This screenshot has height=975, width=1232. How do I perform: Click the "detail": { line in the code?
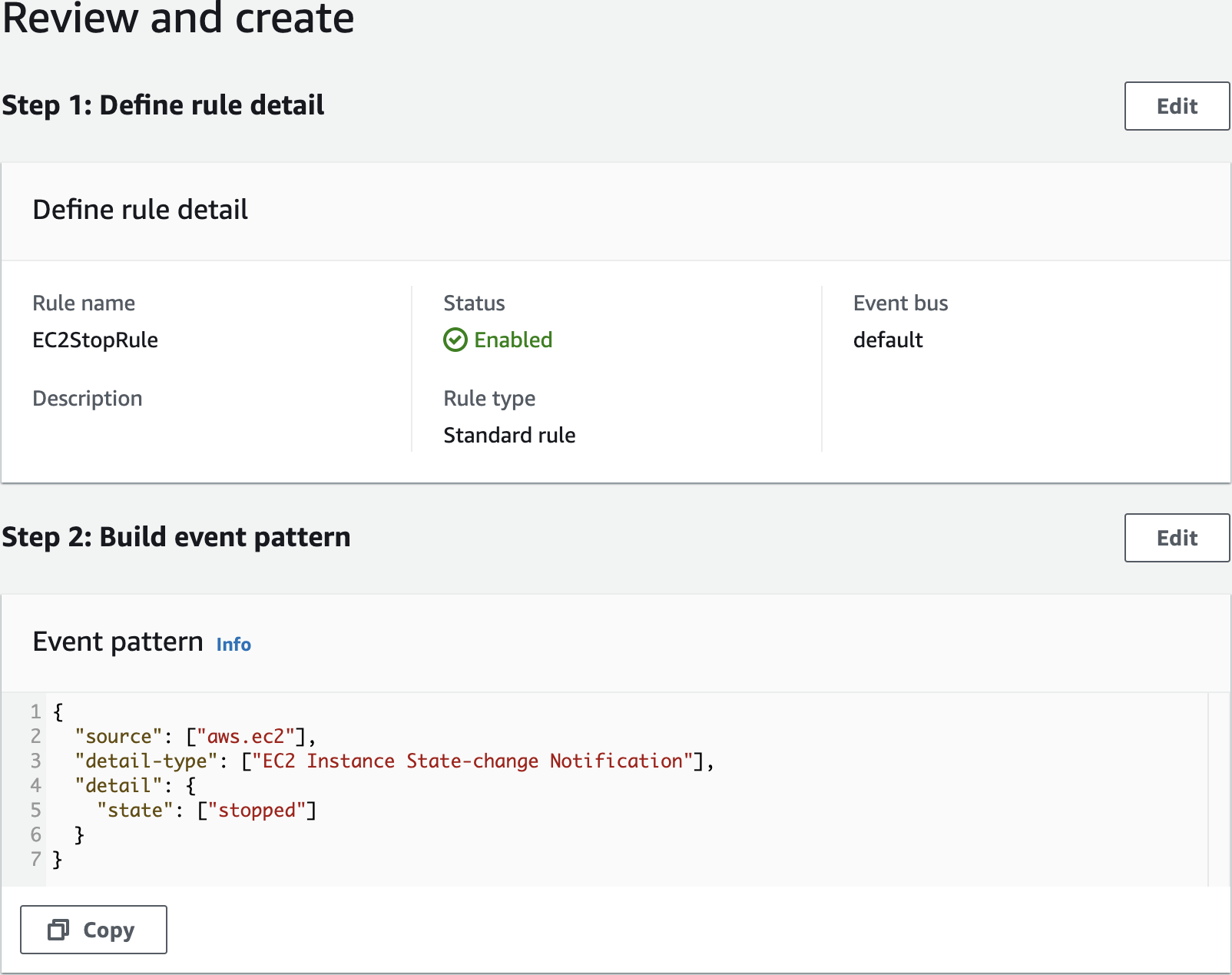[x=135, y=785]
